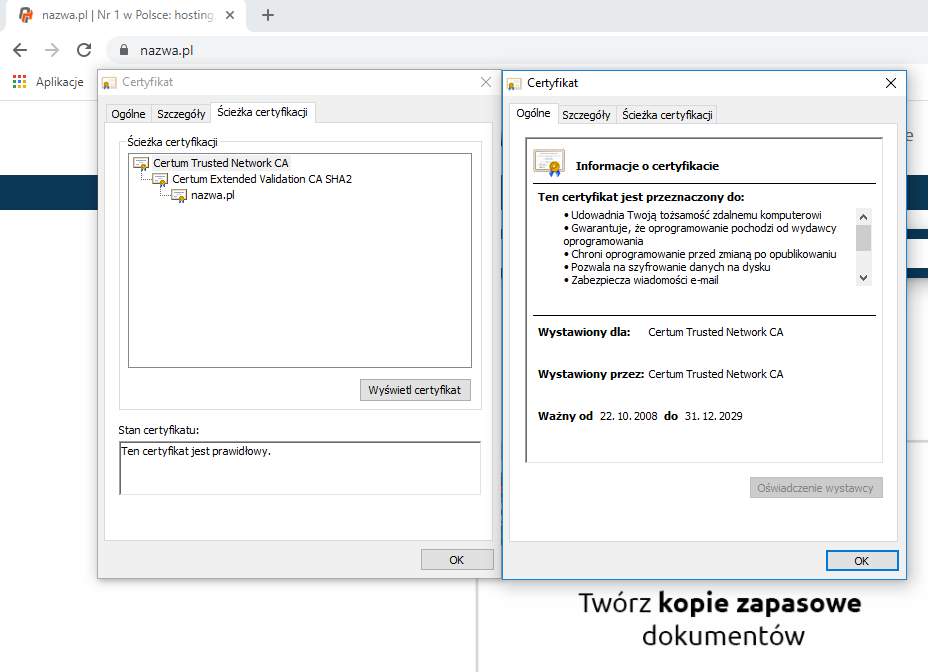Screen dimensions: 928x672
Task: Open a new browser tab
Action: pyautogui.click(x=268, y=15)
